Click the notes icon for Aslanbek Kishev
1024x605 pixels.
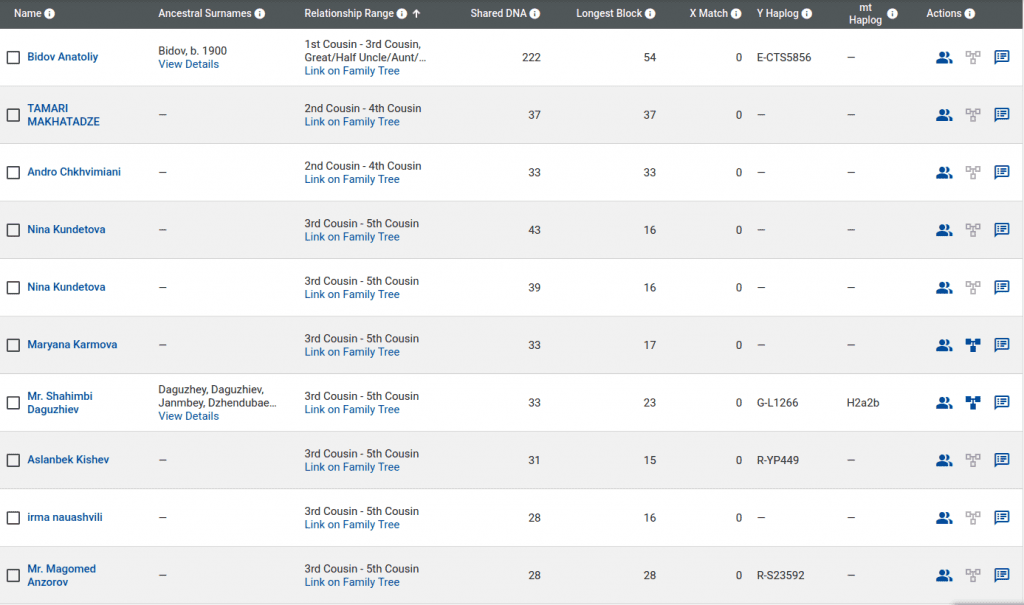[x=1001, y=461]
